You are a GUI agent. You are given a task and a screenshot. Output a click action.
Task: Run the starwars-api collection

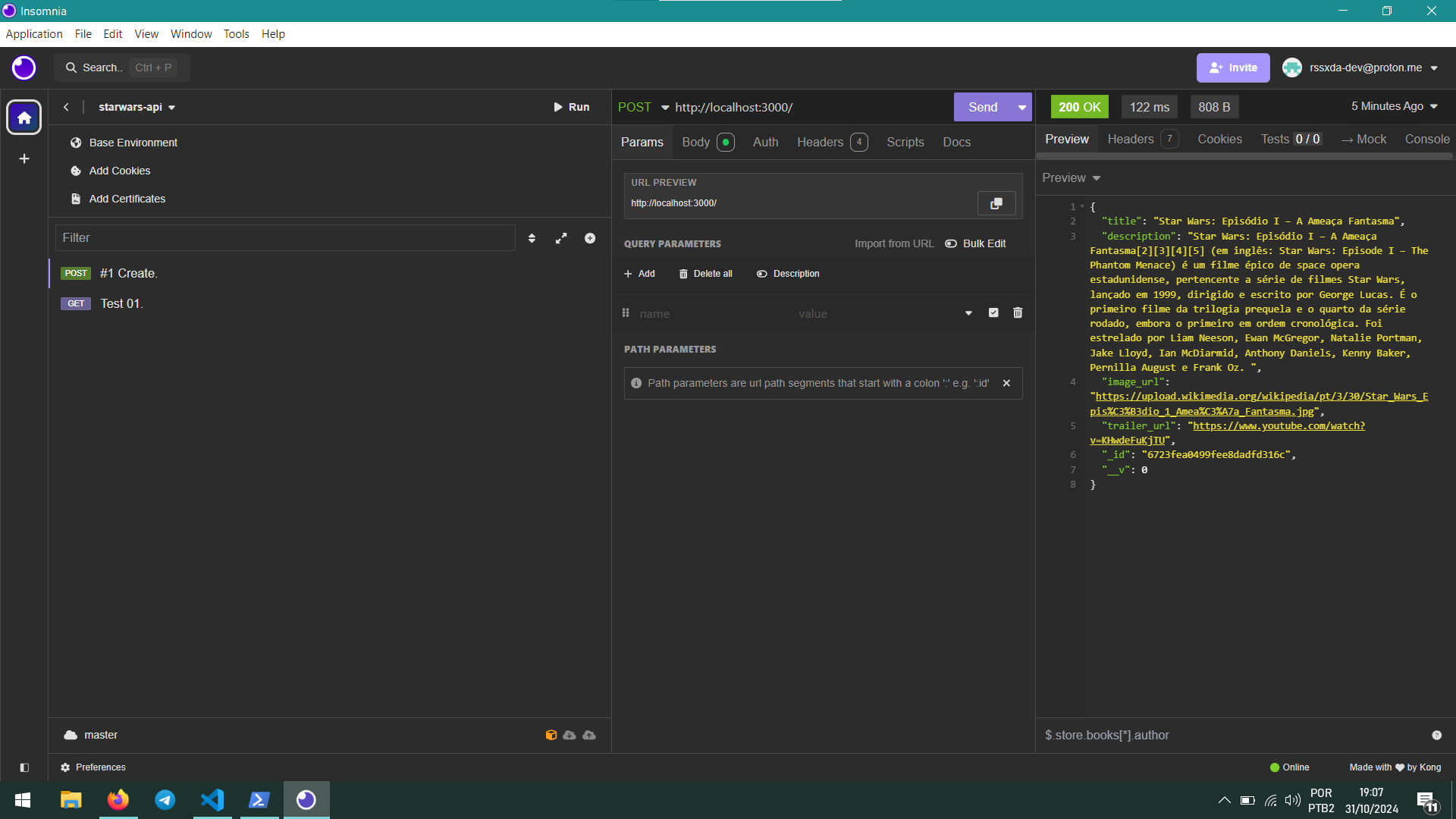[571, 107]
